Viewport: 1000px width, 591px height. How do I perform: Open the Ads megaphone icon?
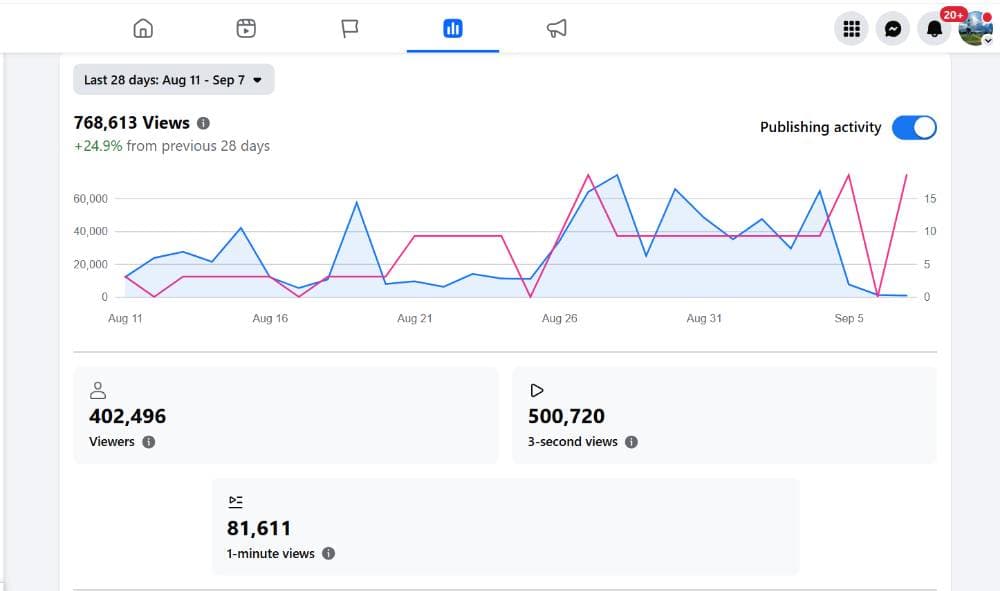pos(556,28)
